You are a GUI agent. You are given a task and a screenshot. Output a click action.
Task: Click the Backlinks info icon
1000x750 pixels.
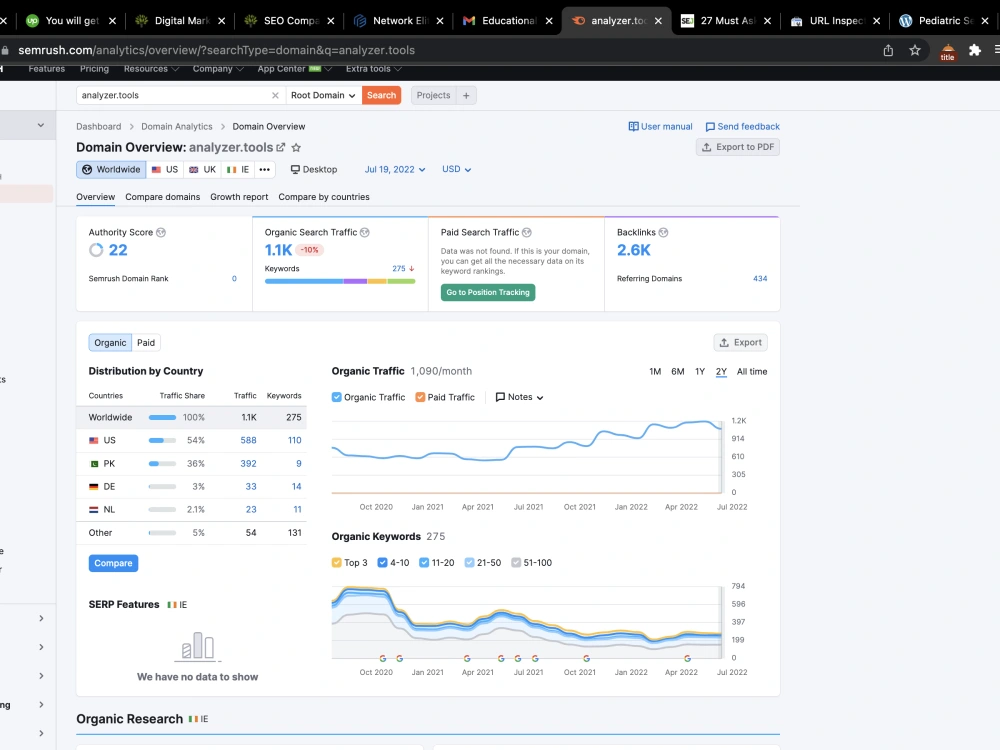(x=663, y=233)
